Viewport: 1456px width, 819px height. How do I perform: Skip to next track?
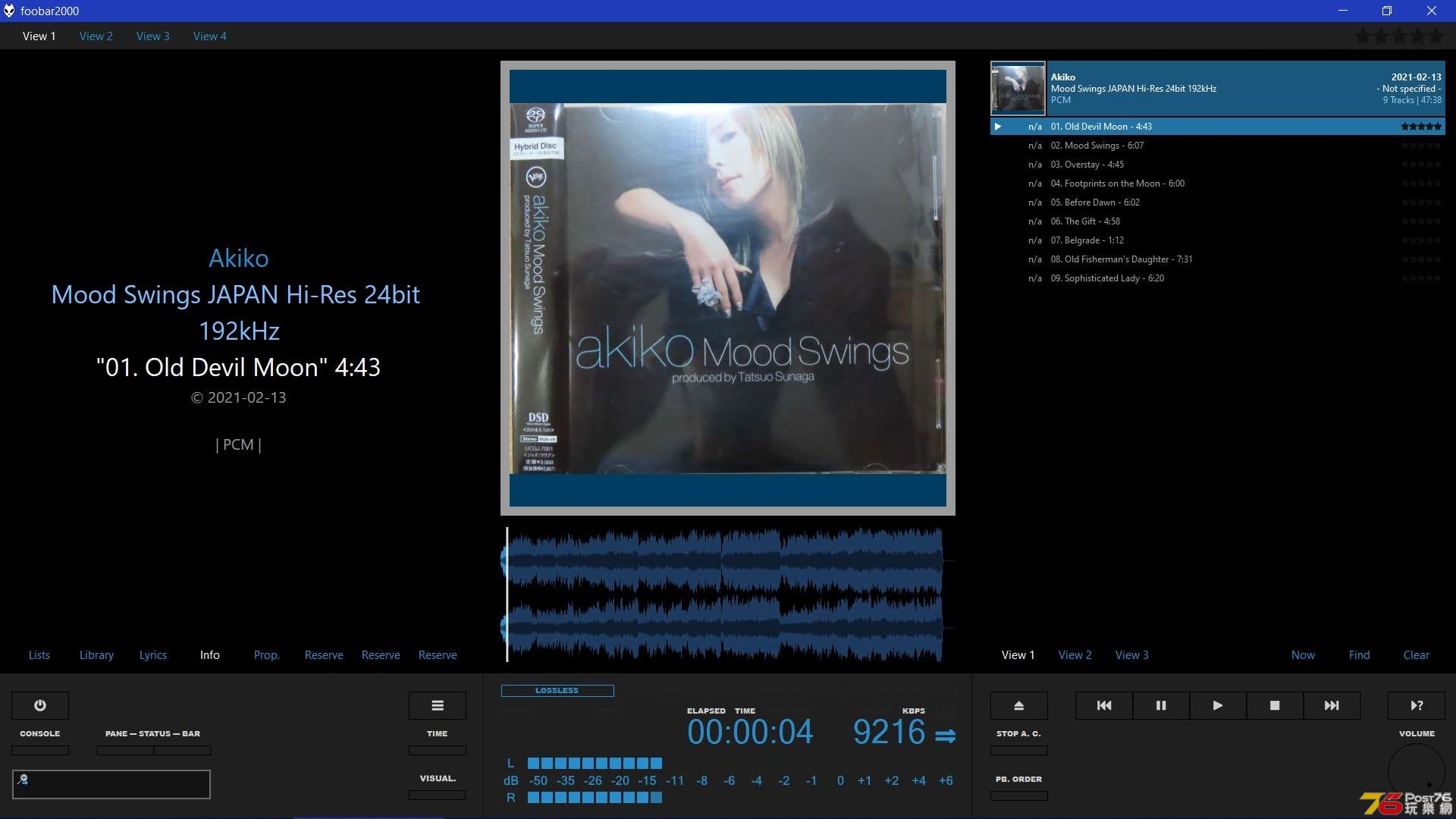[1332, 705]
